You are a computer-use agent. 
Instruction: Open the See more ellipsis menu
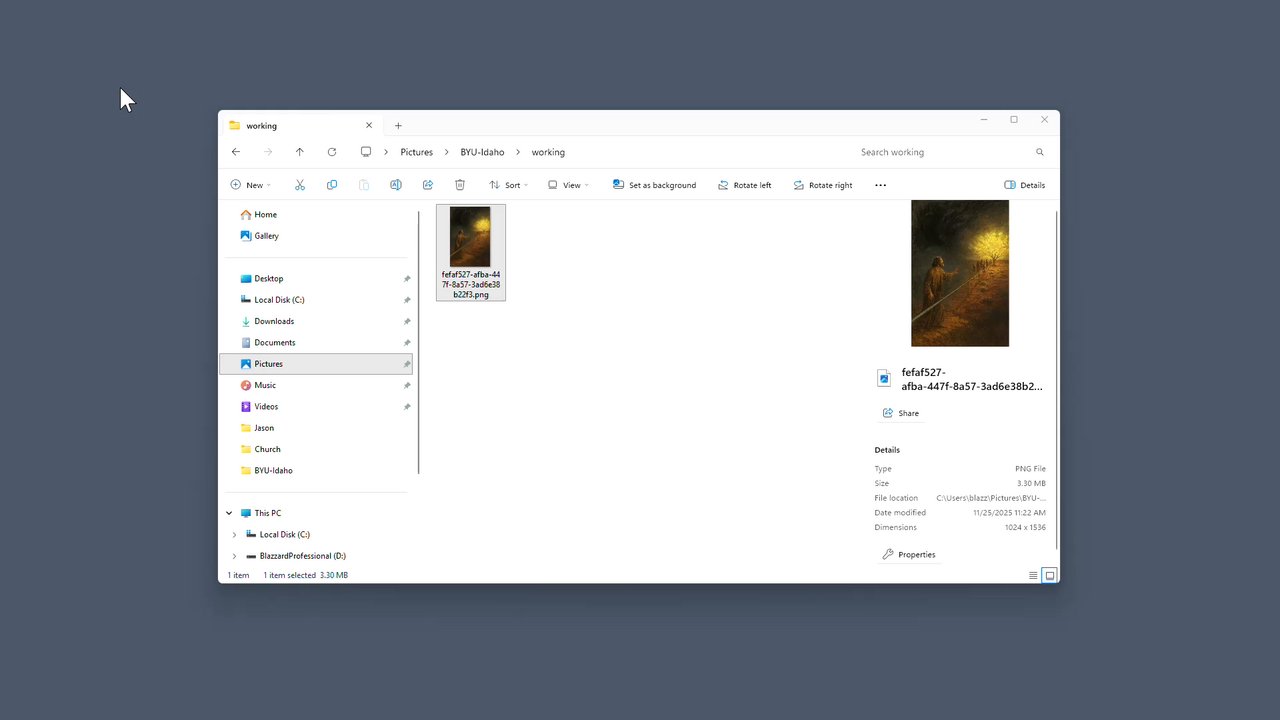tap(880, 185)
